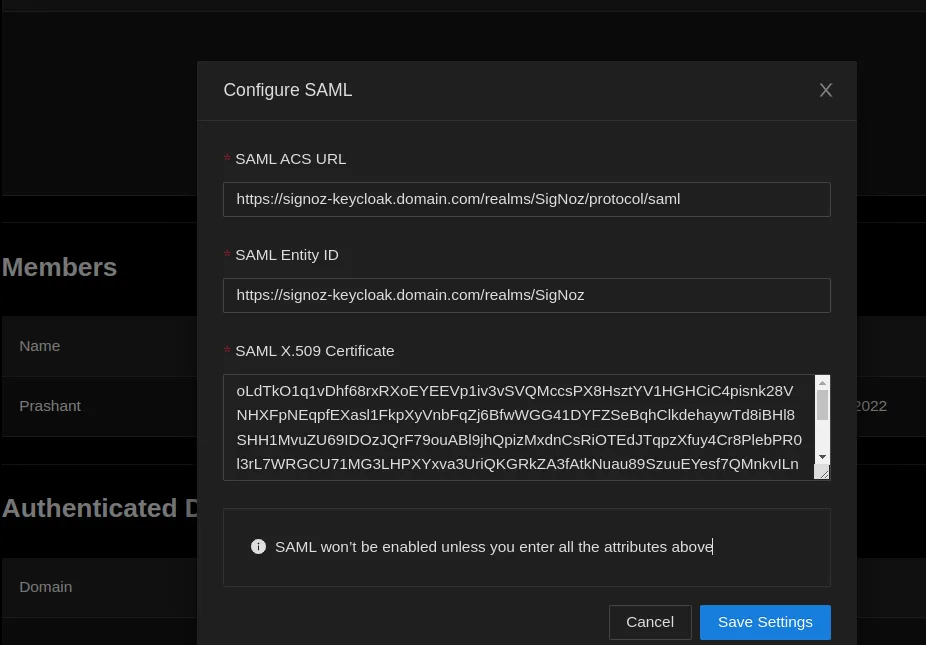Click the 'Name' column header in Members table
This screenshot has height=645, width=926.
[x=40, y=346]
